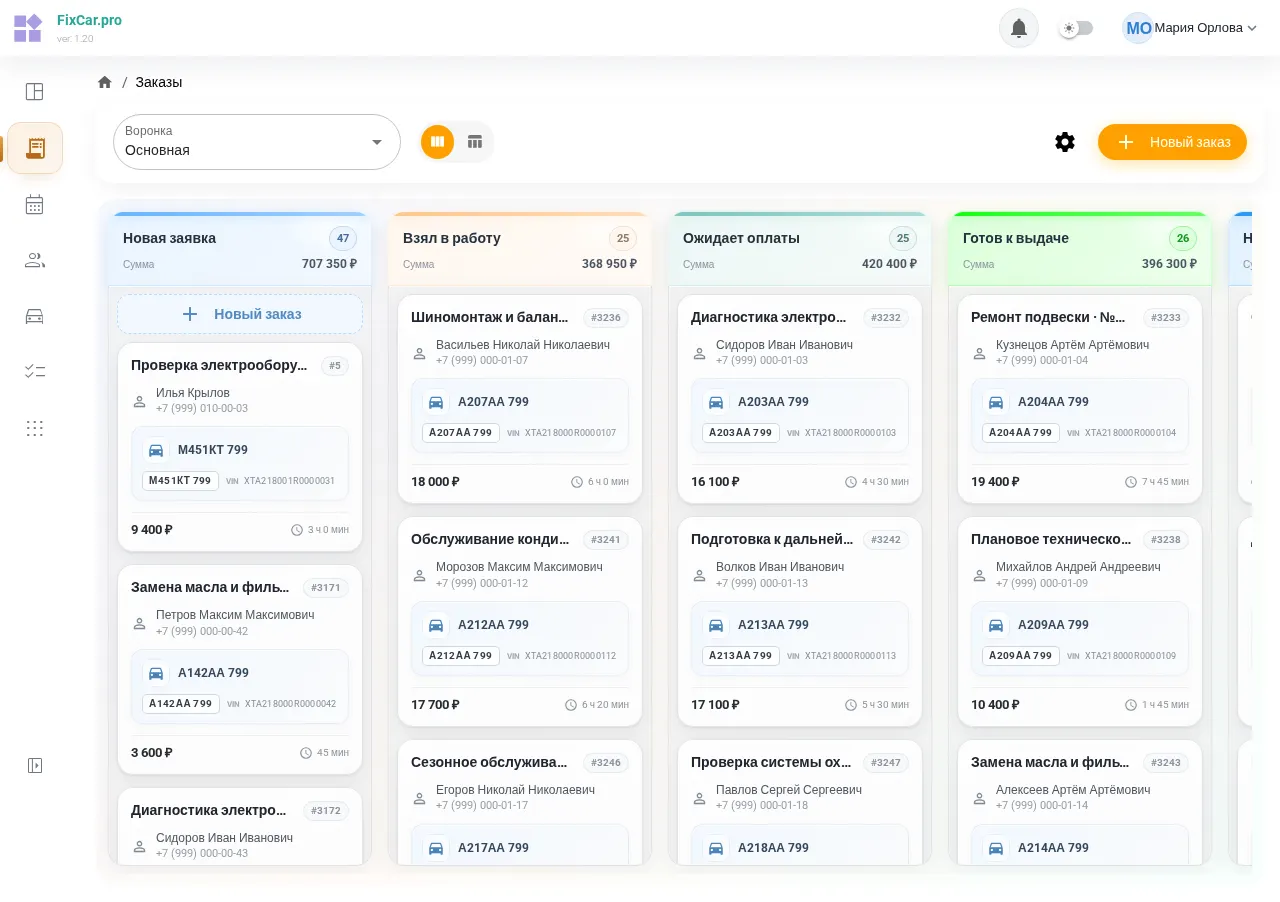Open order Плановое техническо… title
Screen dimensions: 1280x902
click(1051, 539)
